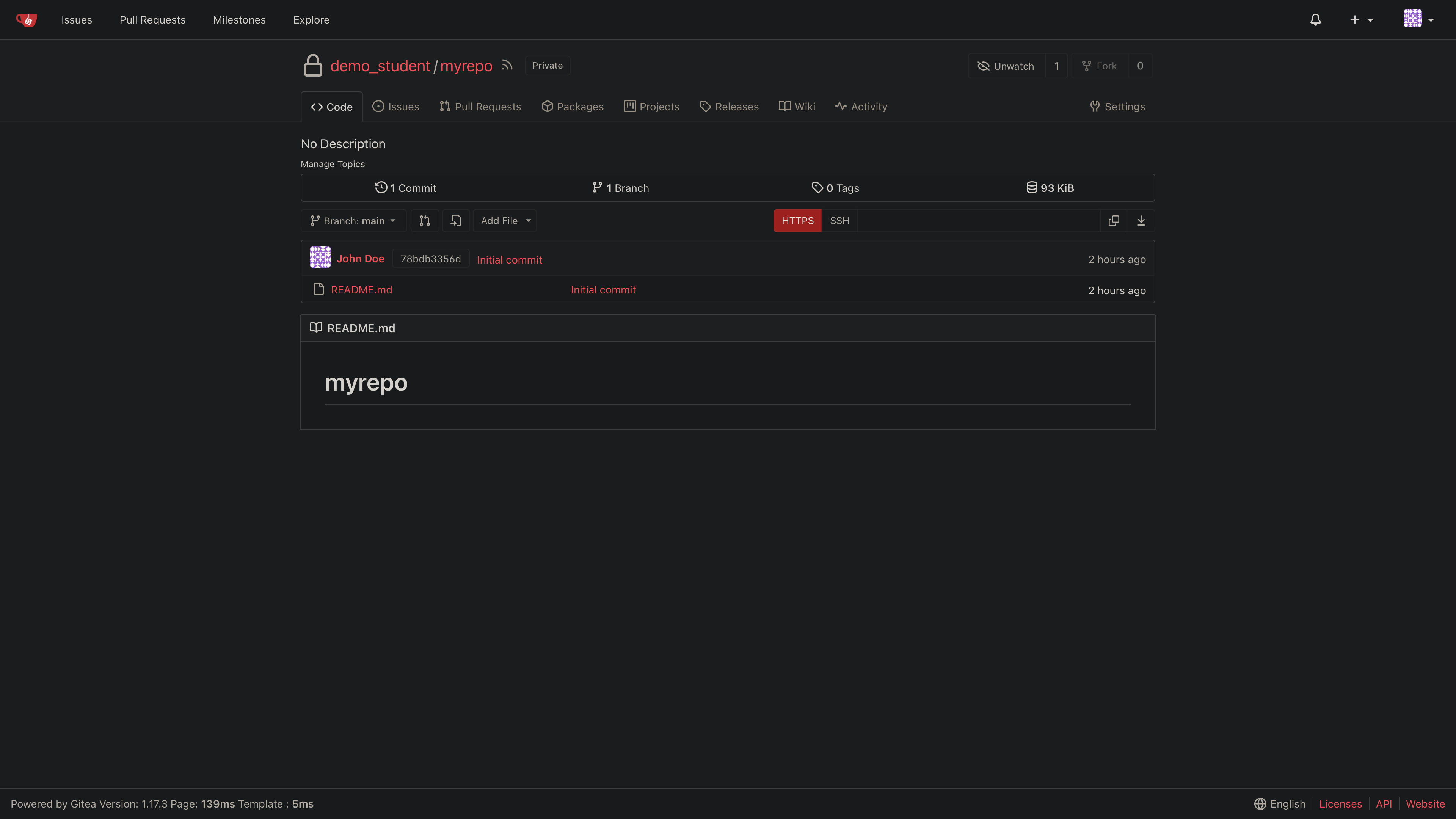1456x819 pixels.
Task: Open the notifications bell
Action: 1315,20
